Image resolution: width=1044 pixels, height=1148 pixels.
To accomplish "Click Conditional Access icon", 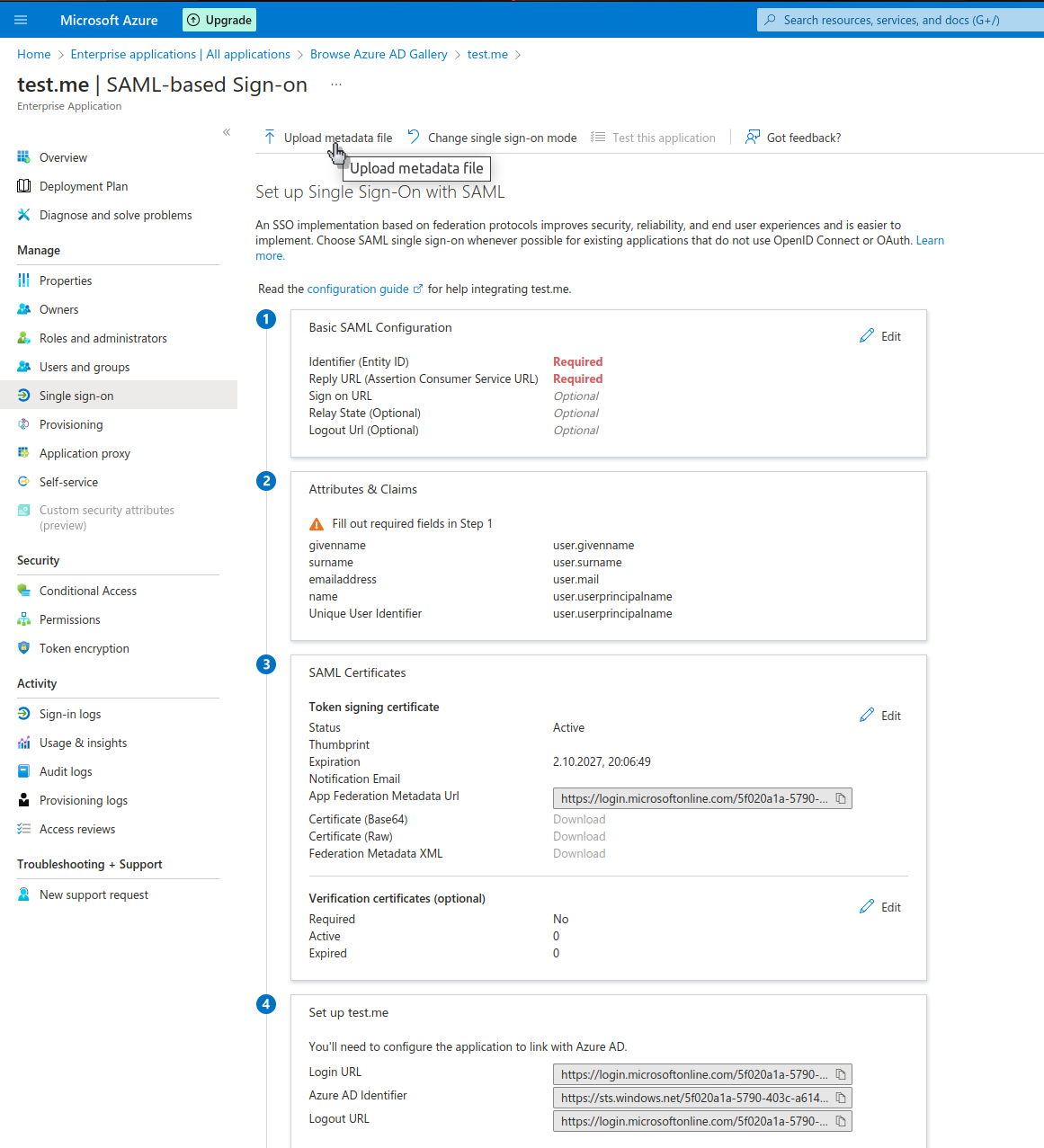I will pos(24,591).
